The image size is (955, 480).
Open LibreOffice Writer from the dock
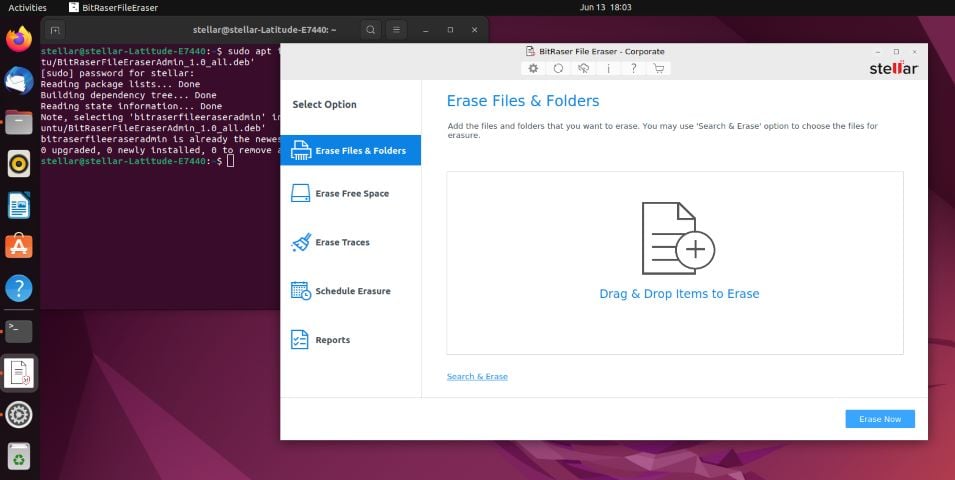click(19, 205)
